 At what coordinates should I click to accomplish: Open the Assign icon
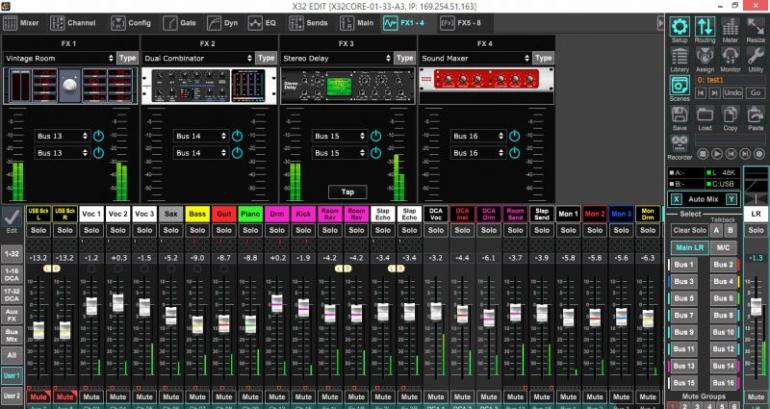(705, 56)
